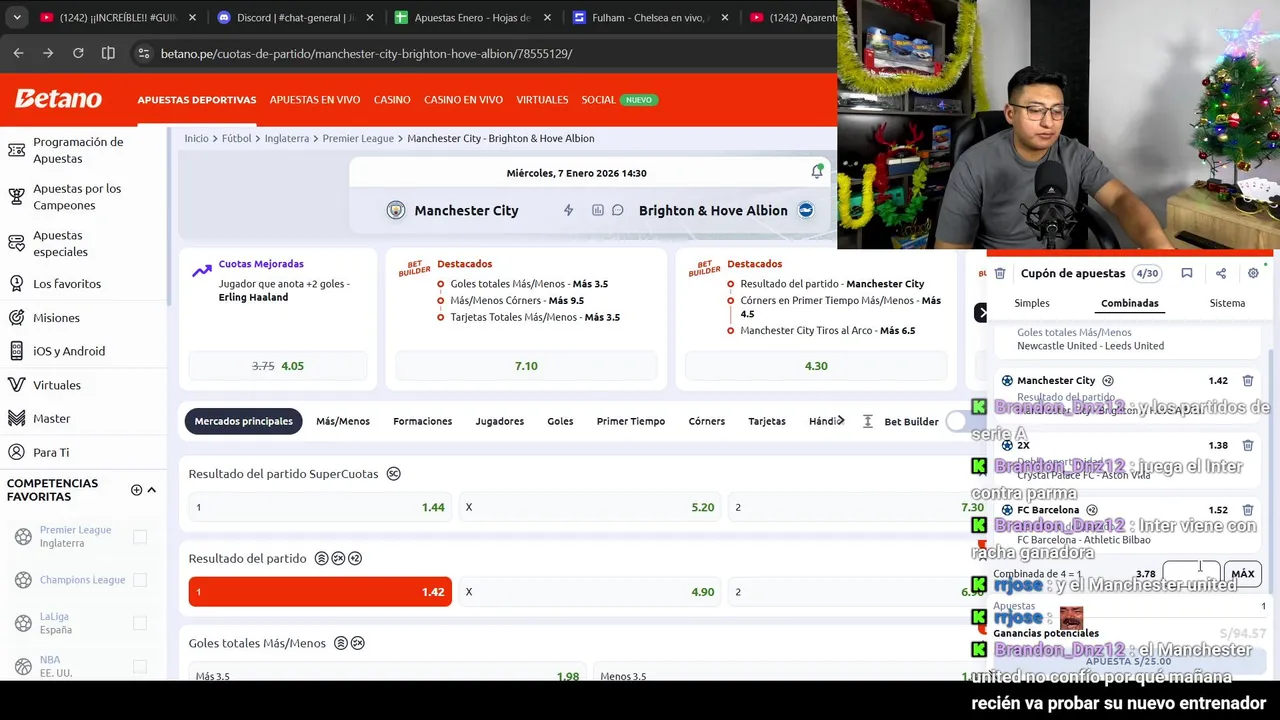The height and width of the screenshot is (720, 1280).
Task: Click the combined stake input field
Action: (1191, 574)
